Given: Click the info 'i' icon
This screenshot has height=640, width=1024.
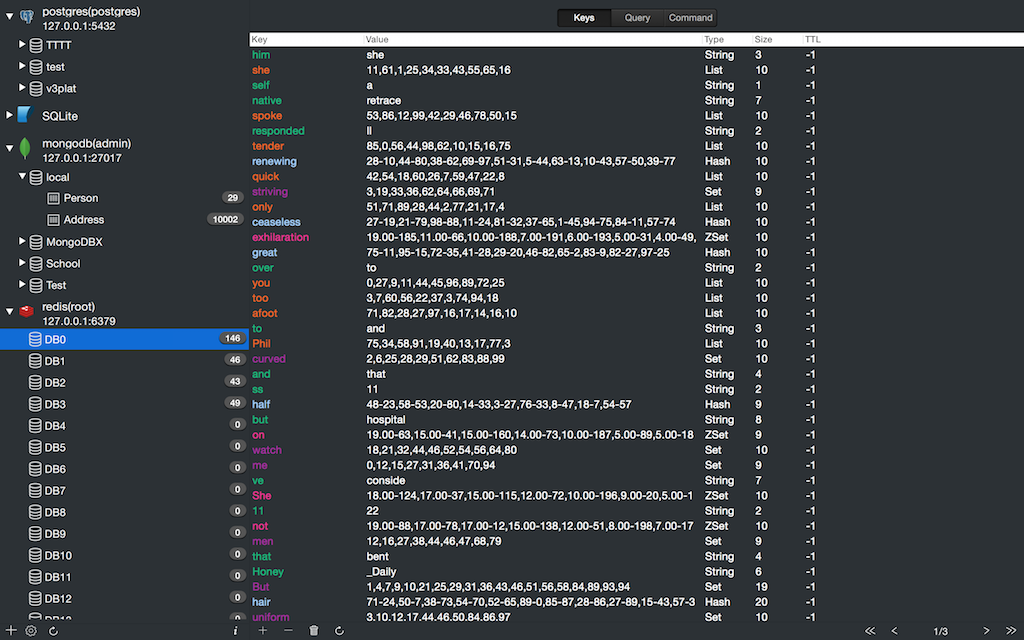Looking at the screenshot, I should (235, 631).
